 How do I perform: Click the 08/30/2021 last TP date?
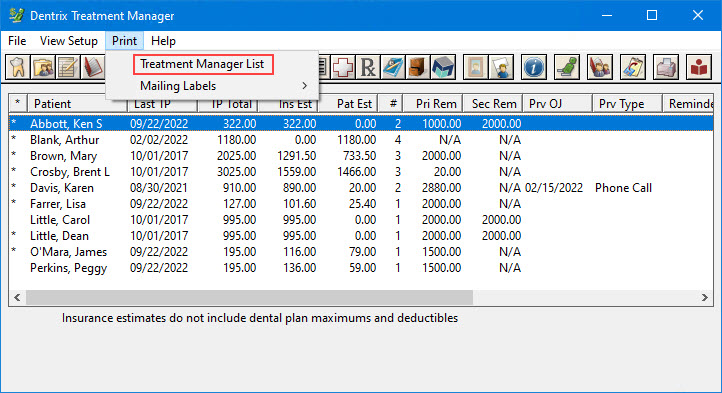159,188
